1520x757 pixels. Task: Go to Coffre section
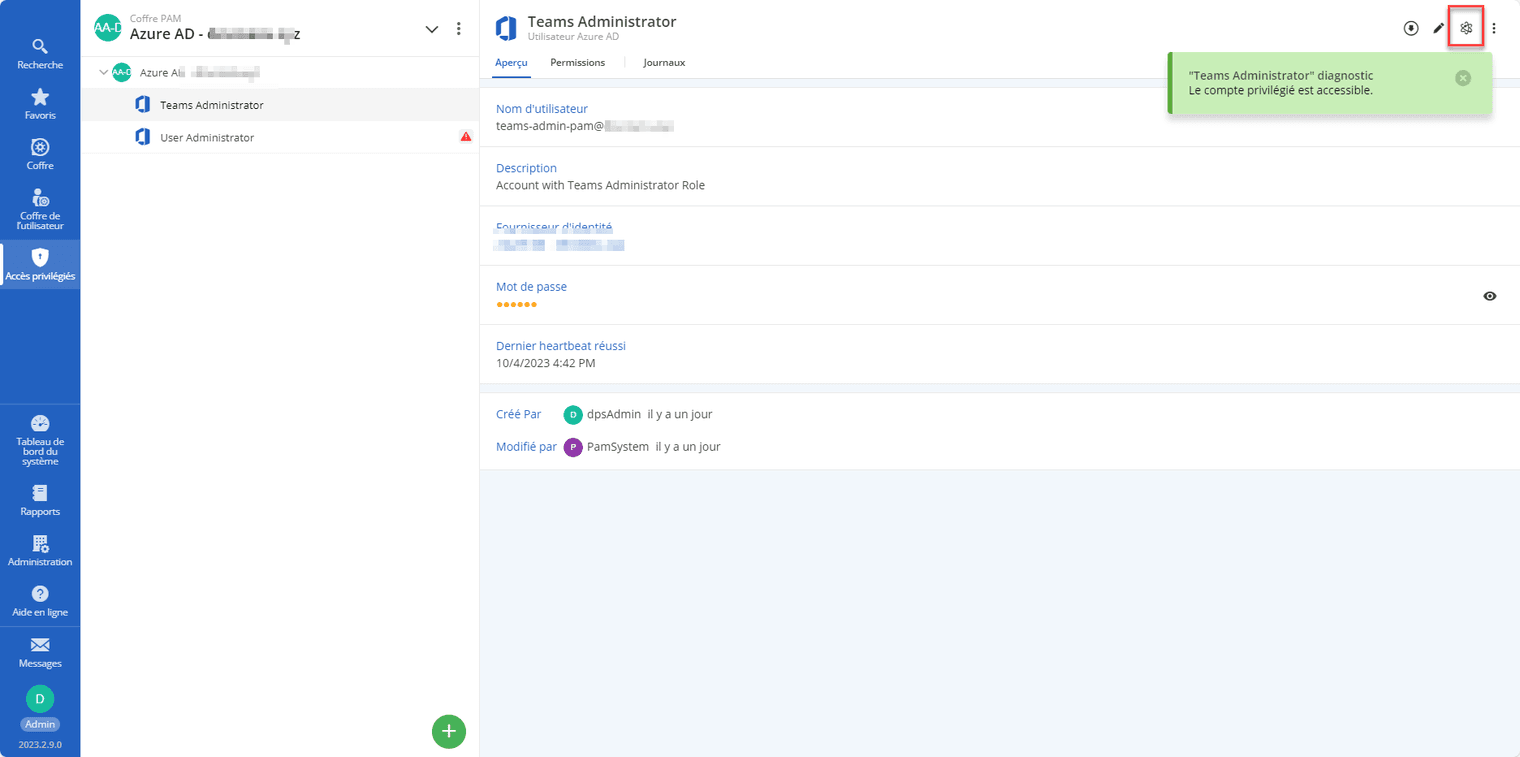pyautogui.click(x=40, y=154)
